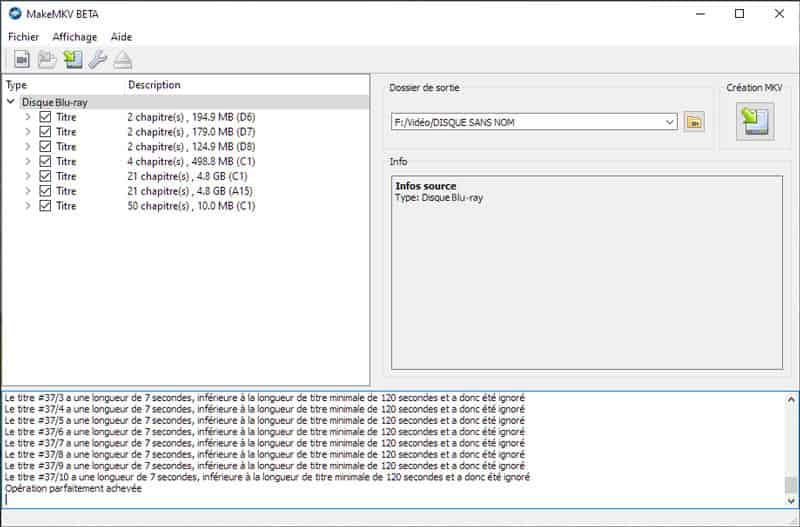The image size is (800, 527).
Task: Expand the title row with 498.8 MB (C1)
Action: point(28,161)
